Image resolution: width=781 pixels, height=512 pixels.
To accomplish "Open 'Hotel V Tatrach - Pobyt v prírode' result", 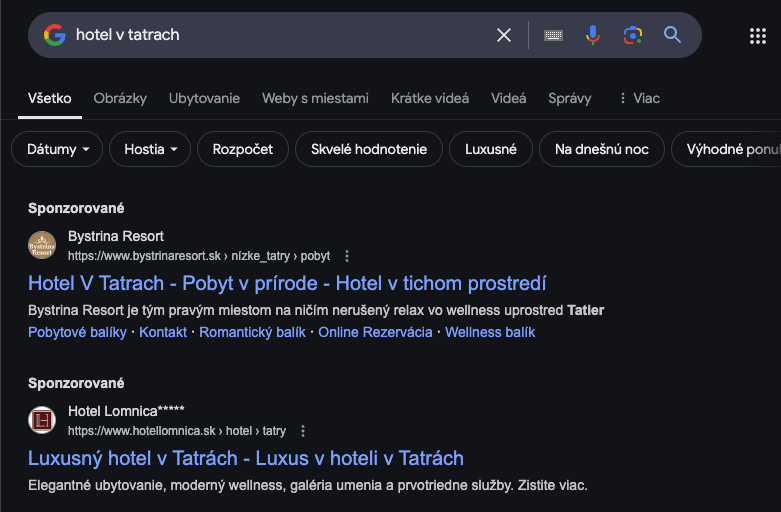I will (287, 283).
